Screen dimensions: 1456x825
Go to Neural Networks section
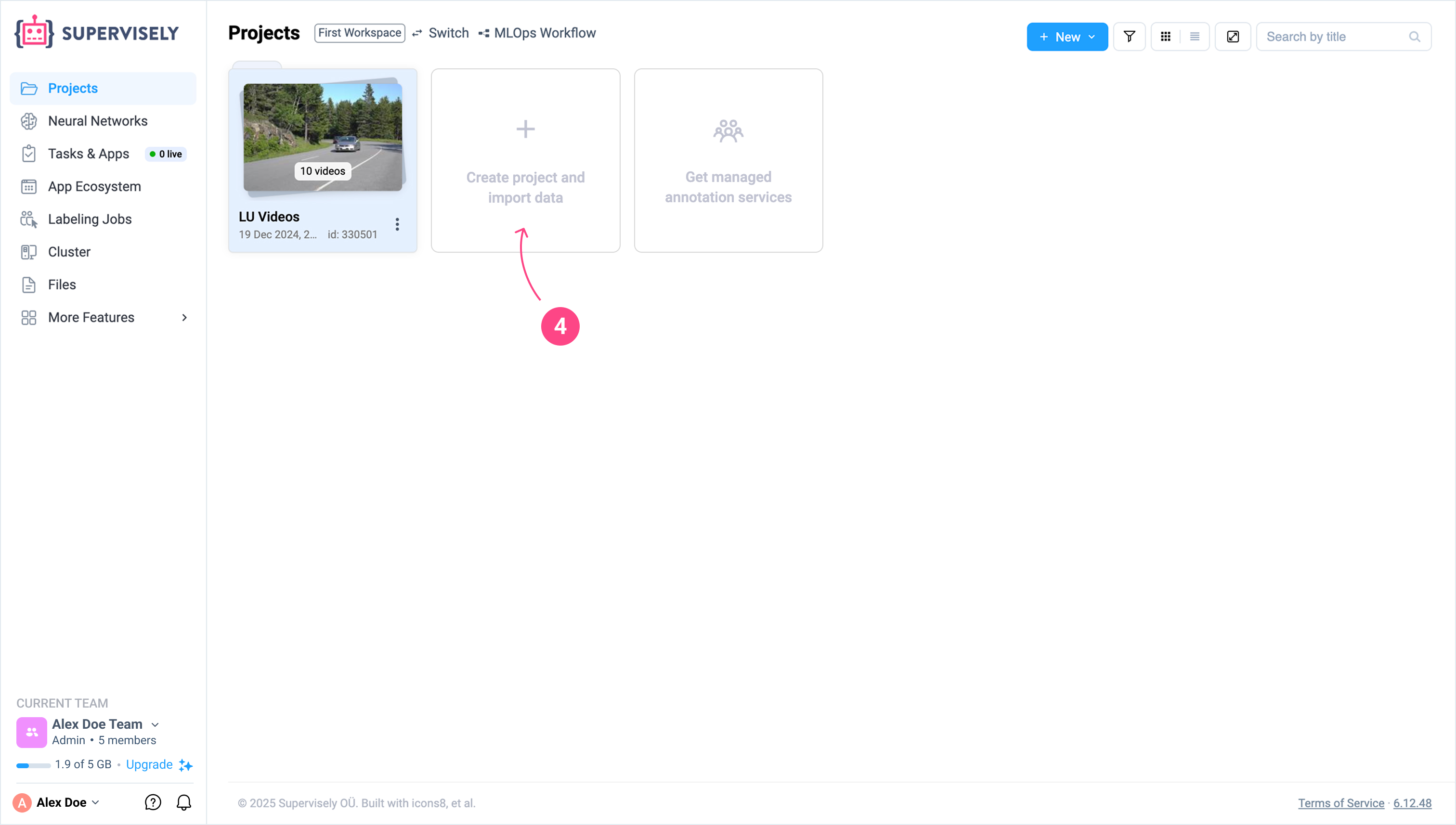(97, 121)
